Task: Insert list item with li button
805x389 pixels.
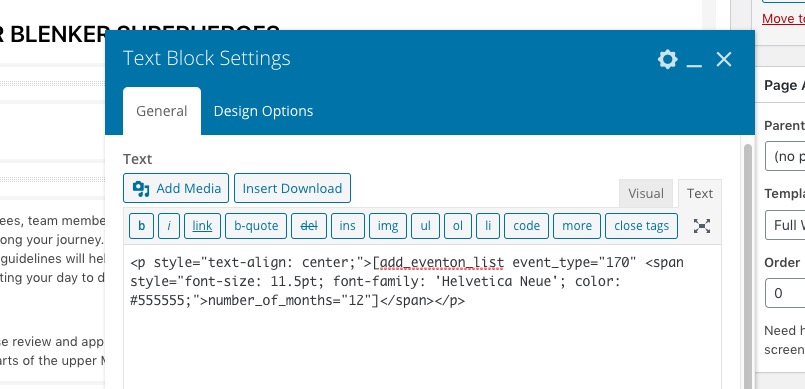Action: point(488,226)
